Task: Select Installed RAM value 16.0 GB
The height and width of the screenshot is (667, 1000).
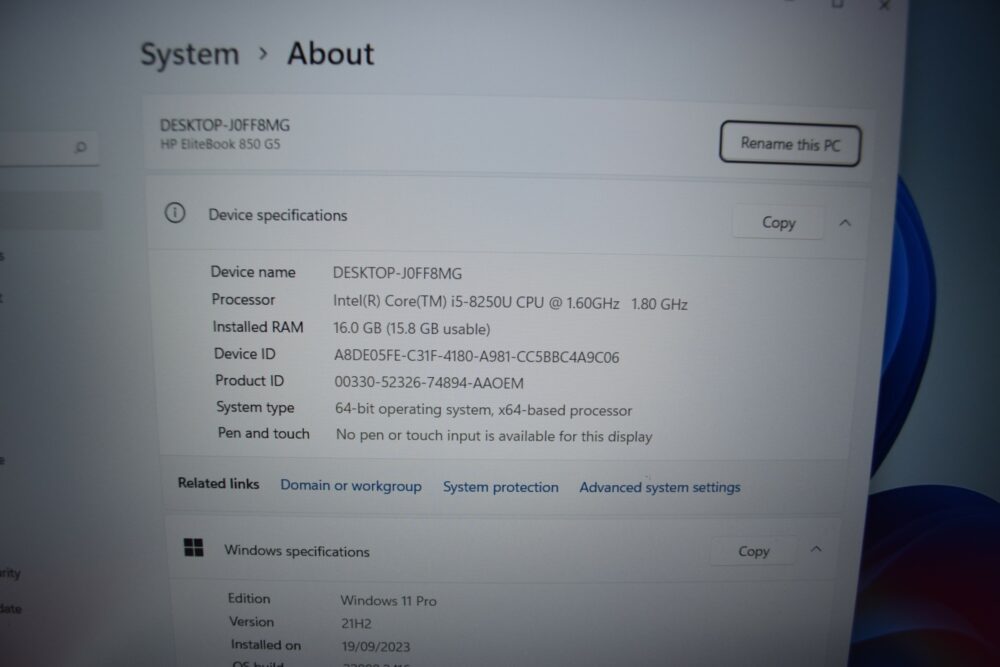Action: click(357, 328)
